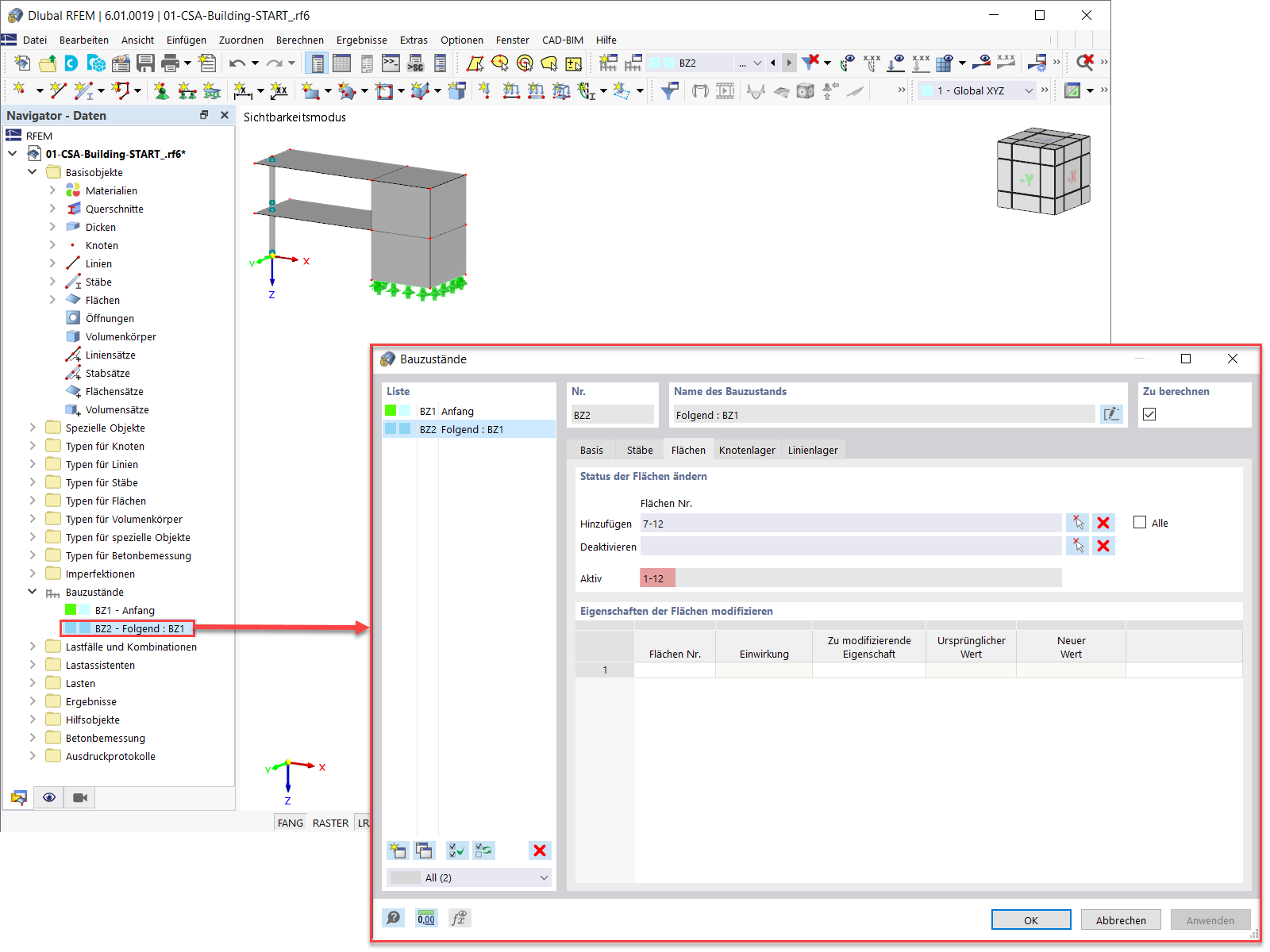Viewport: 1270px width, 952px height.
Task: Select BZ1 Anfang in the dialog list
Action: 468,411
